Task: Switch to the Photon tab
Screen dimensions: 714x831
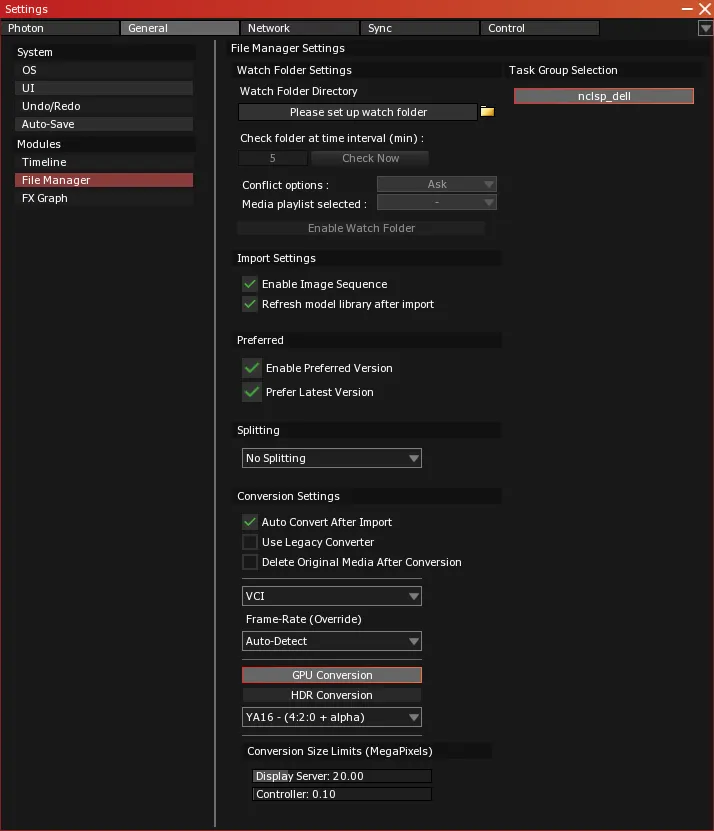Action: (x=60, y=28)
